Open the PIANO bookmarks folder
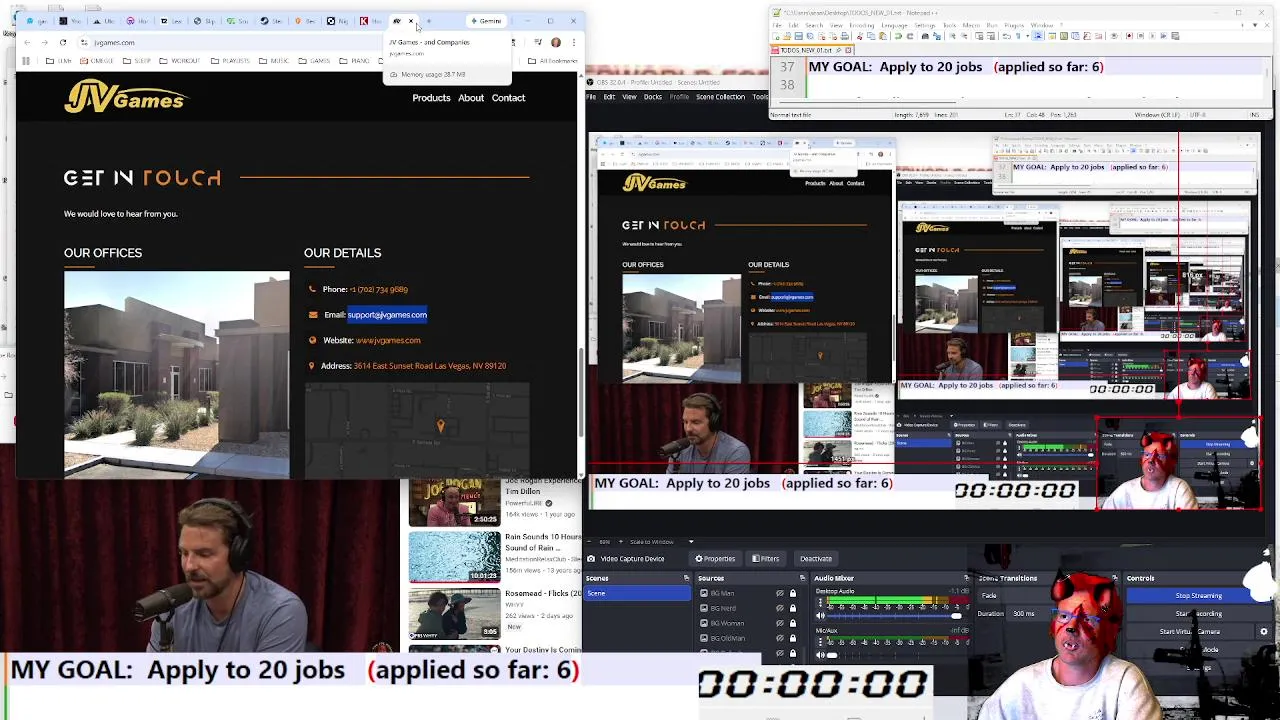This screenshot has height=720, width=1280. [x=354, y=61]
